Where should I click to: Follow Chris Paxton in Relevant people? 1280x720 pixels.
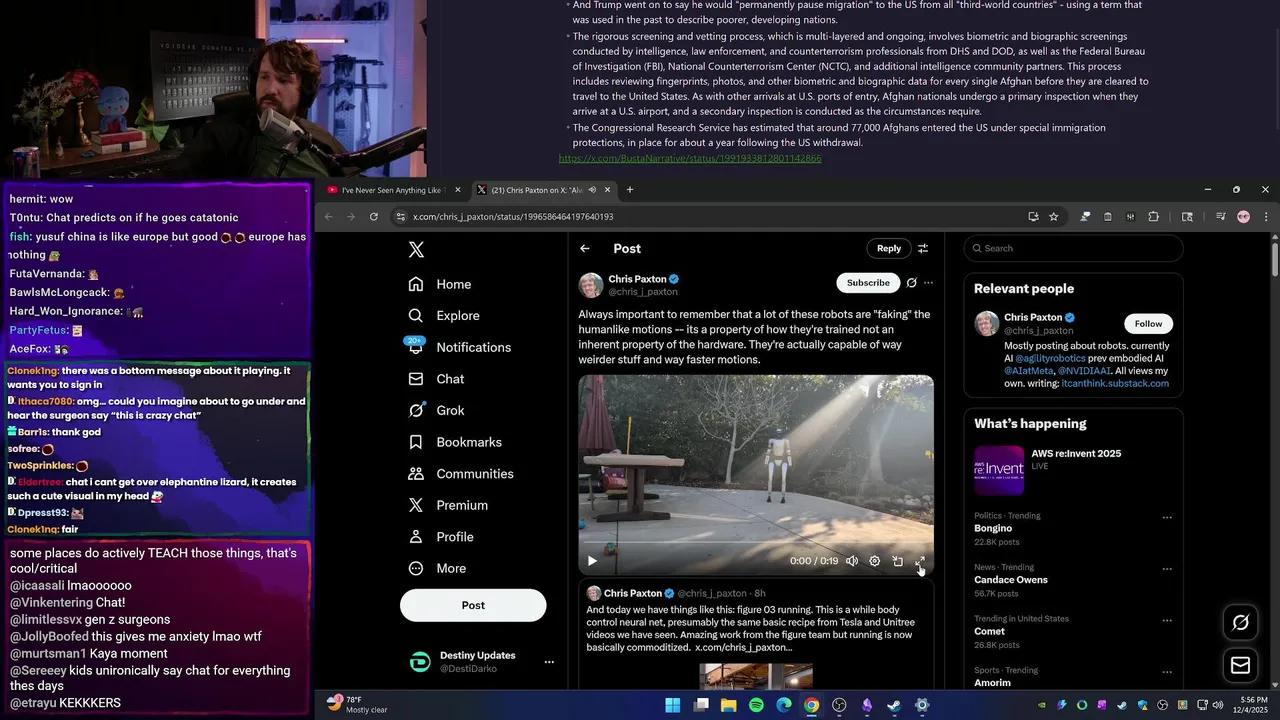click(1148, 324)
